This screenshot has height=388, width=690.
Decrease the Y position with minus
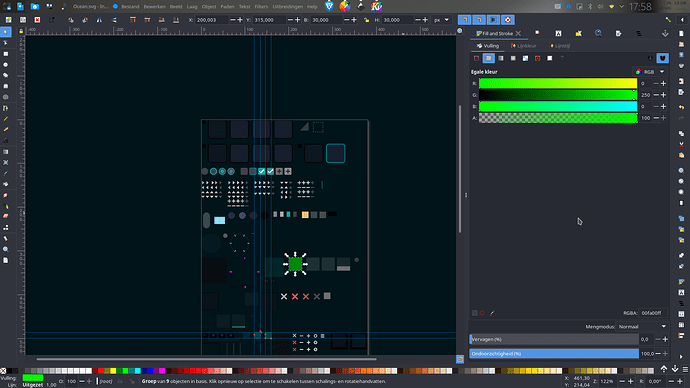pos(290,20)
